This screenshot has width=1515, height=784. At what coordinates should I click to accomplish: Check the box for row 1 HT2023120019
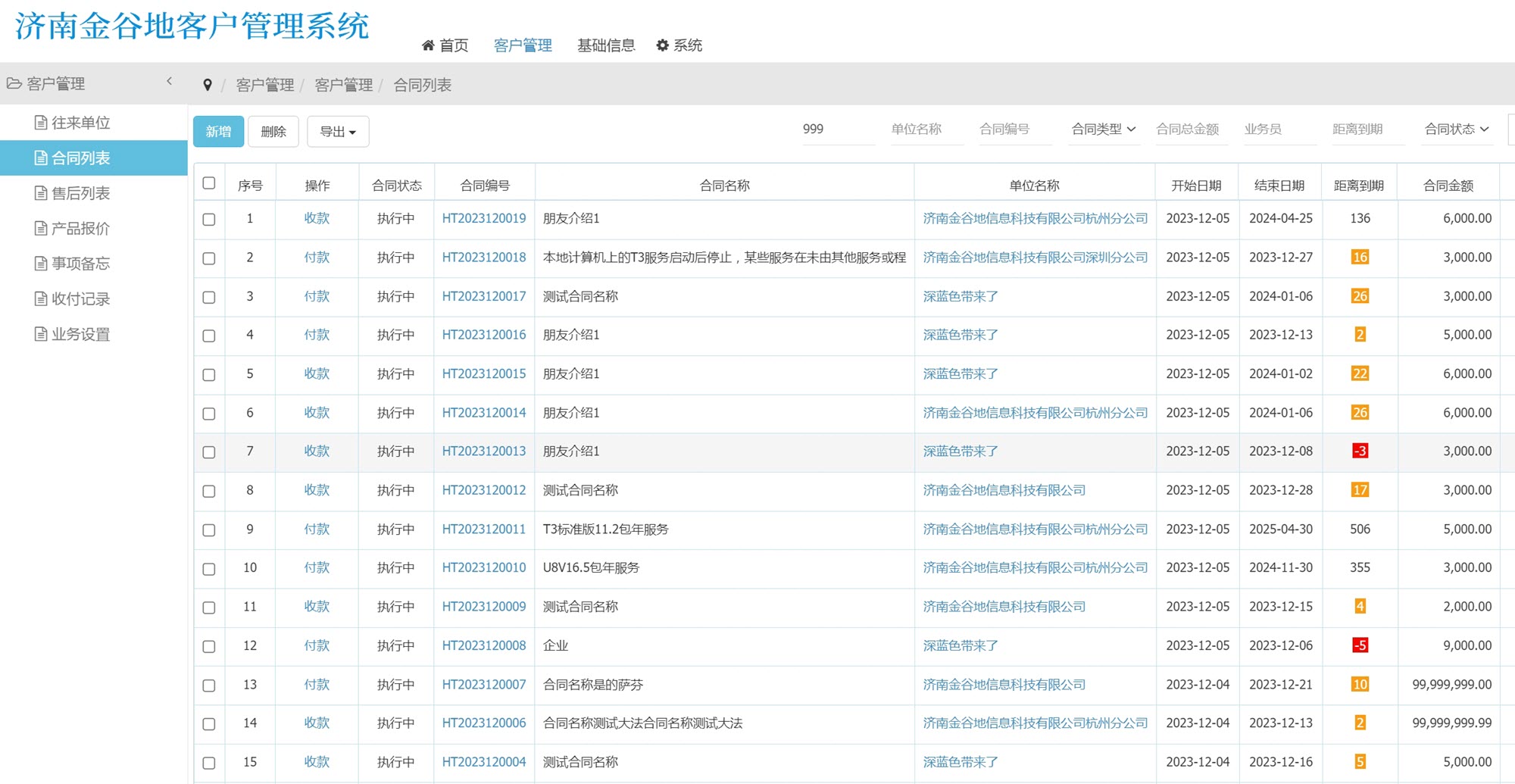209,220
